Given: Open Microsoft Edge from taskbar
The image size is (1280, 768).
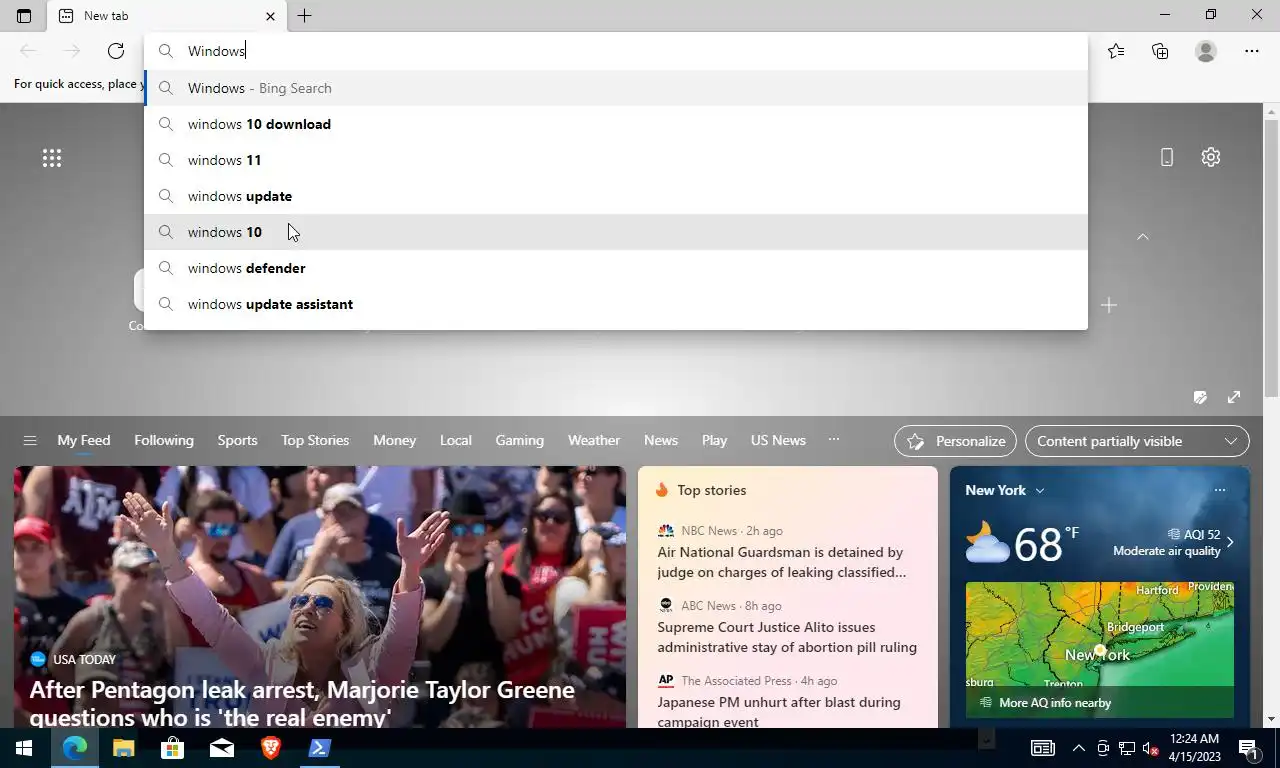Looking at the screenshot, I should (x=74, y=748).
